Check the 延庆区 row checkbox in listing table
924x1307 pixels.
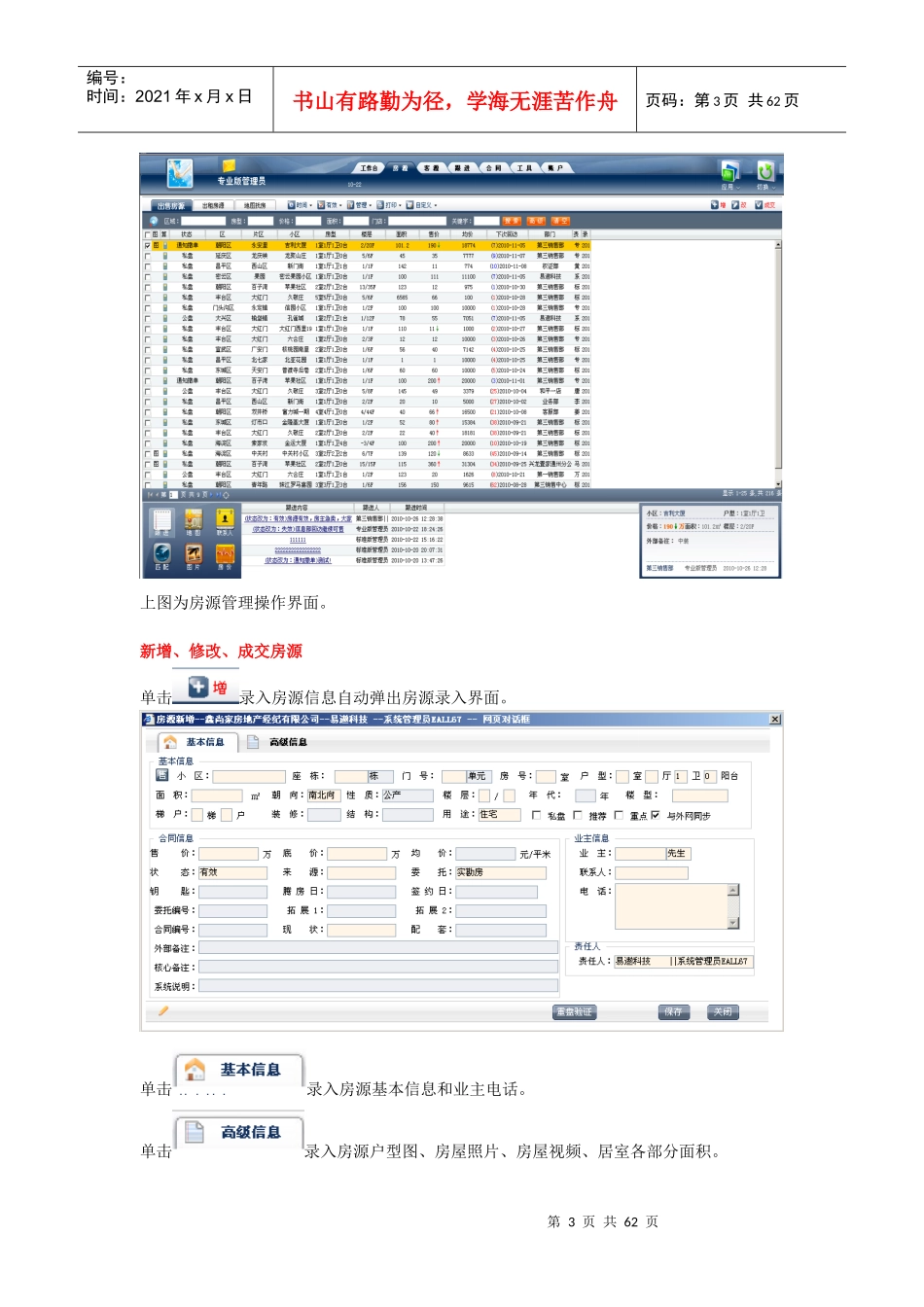pos(148,256)
